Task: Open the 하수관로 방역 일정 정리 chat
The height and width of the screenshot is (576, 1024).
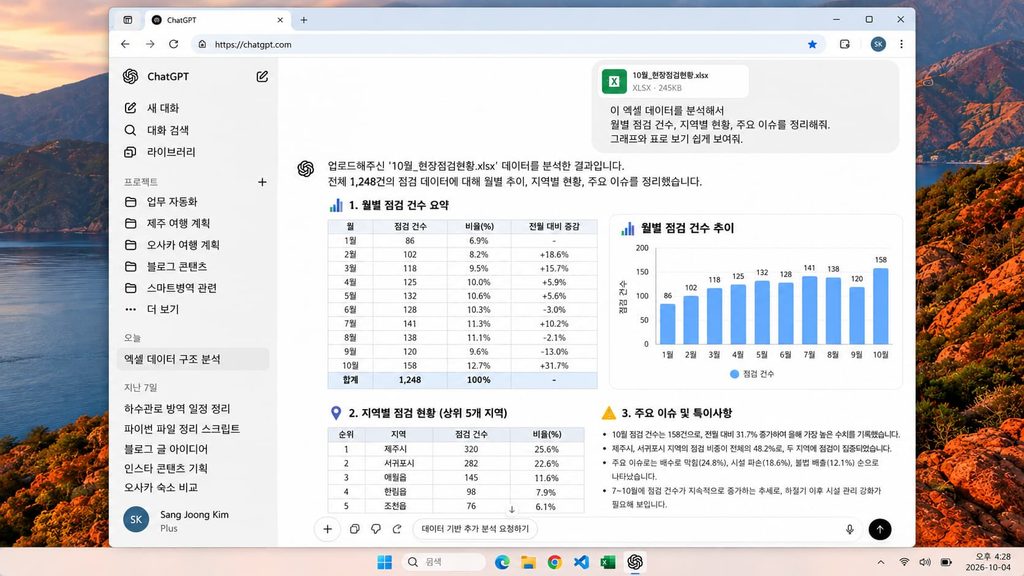Action: click(177, 409)
